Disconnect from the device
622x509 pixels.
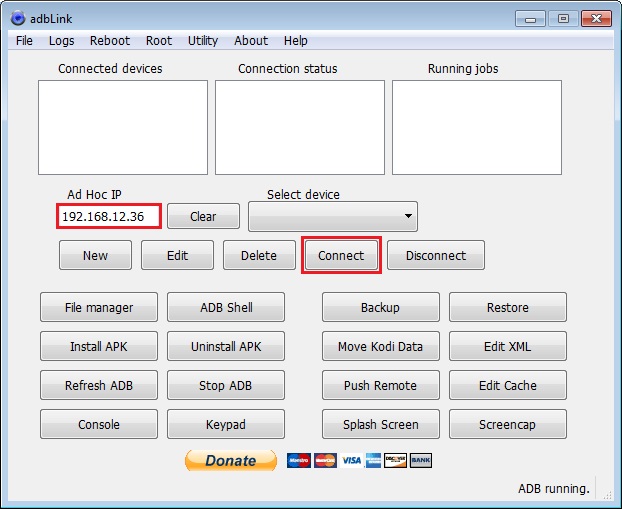pyautogui.click(x=436, y=255)
